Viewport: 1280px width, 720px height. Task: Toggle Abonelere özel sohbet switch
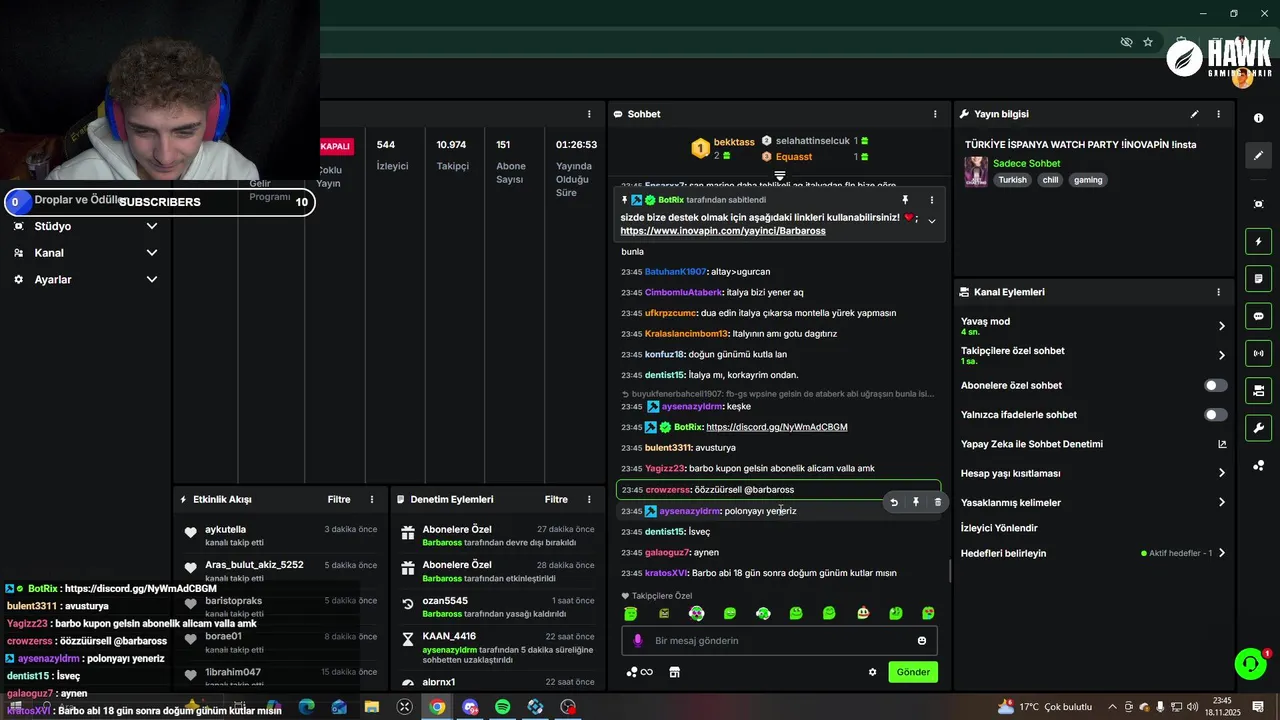click(1215, 385)
